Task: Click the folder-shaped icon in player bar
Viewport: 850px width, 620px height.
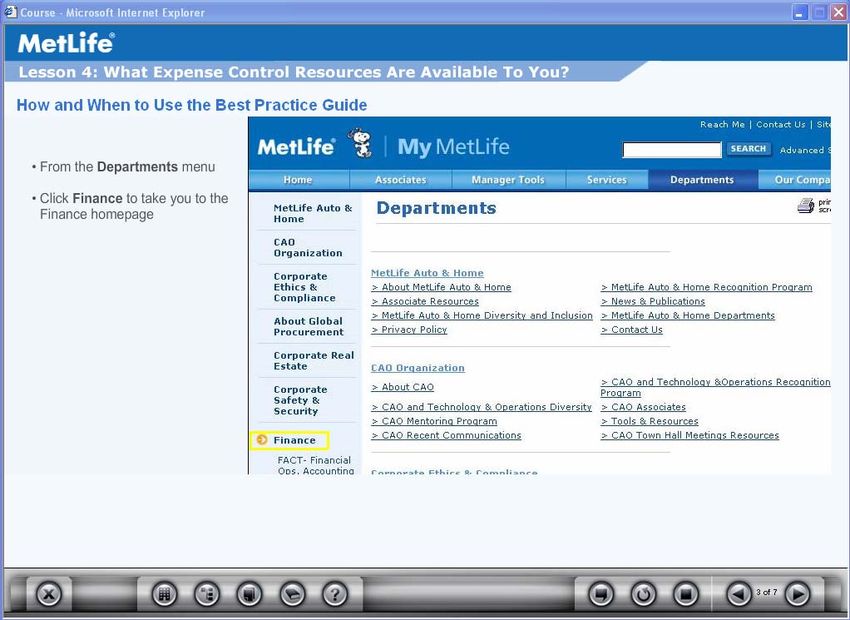Action: click(293, 595)
